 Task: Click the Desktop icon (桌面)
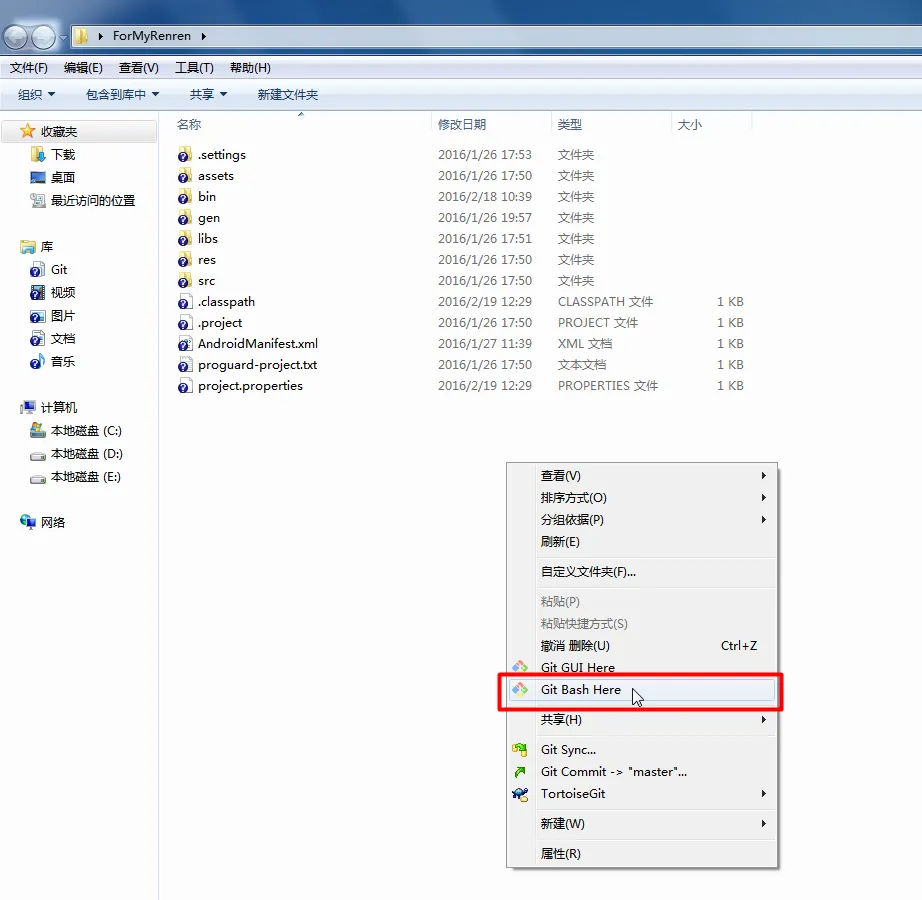pos(38,178)
